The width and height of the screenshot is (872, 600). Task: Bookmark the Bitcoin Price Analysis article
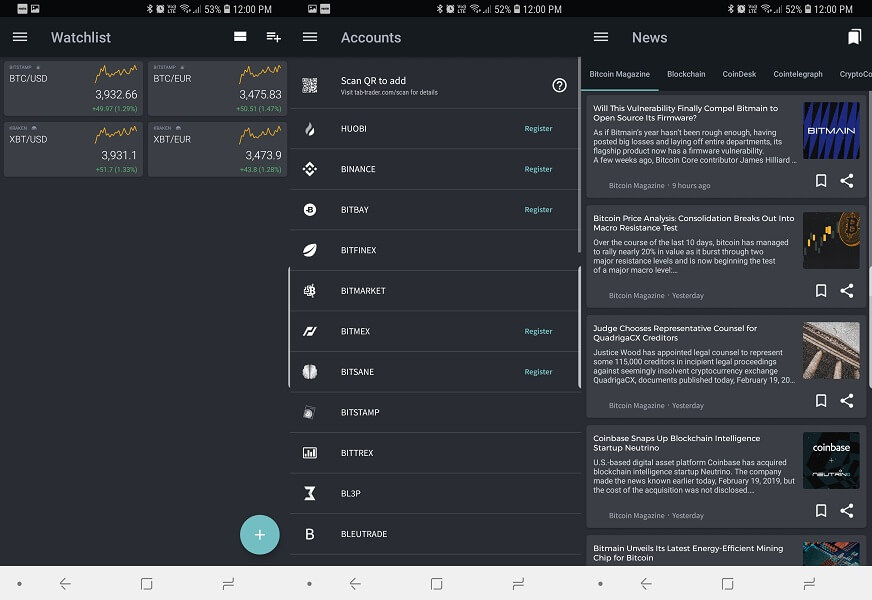tap(821, 291)
